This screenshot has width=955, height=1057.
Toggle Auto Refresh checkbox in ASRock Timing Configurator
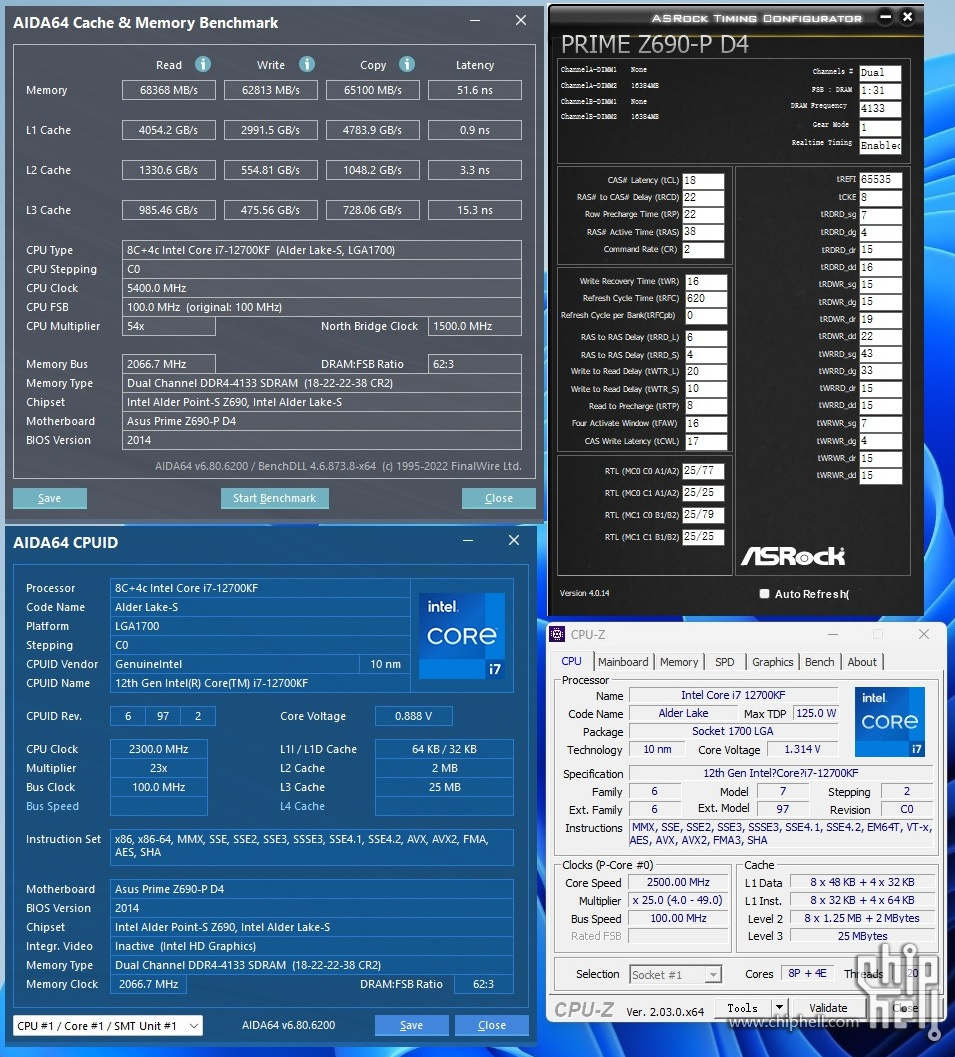(764, 594)
